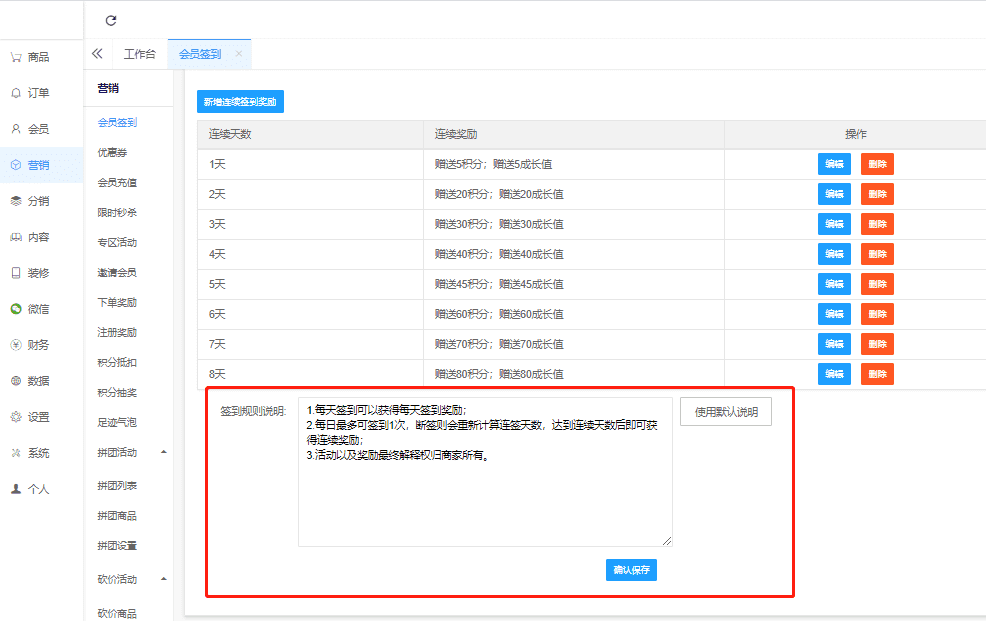Select 优惠券 in marketing menu
Image resolution: width=986 pixels, height=621 pixels.
coord(112,153)
